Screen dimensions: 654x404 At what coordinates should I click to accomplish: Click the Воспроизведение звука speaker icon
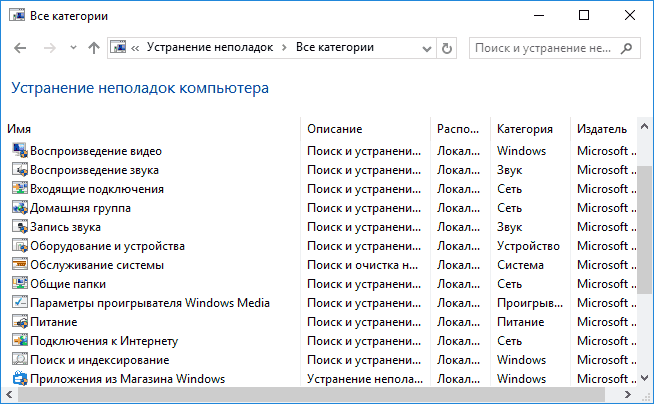pyautogui.click(x=19, y=170)
